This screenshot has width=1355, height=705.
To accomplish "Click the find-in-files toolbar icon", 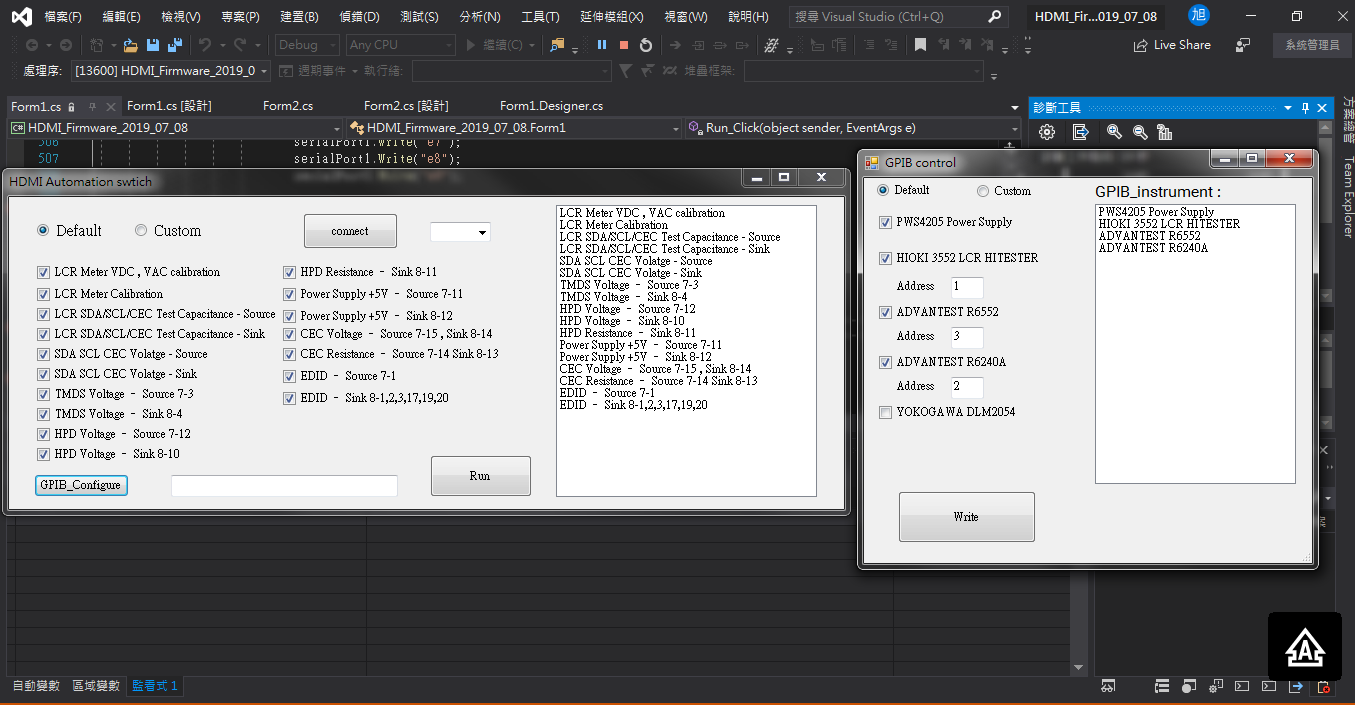I will (557, 45).
